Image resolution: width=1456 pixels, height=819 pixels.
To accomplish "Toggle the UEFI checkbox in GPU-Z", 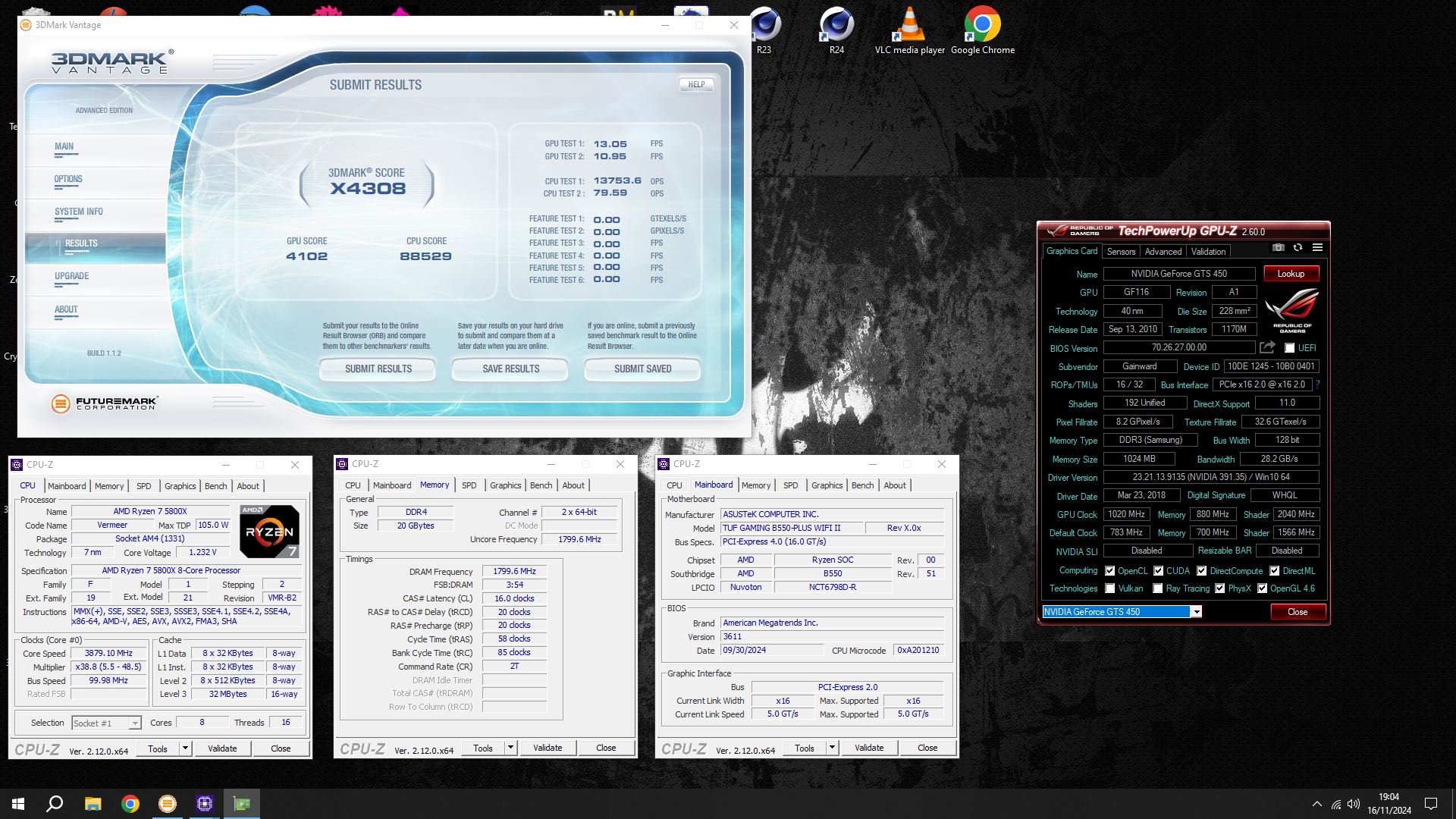I will click(1289, 348).
